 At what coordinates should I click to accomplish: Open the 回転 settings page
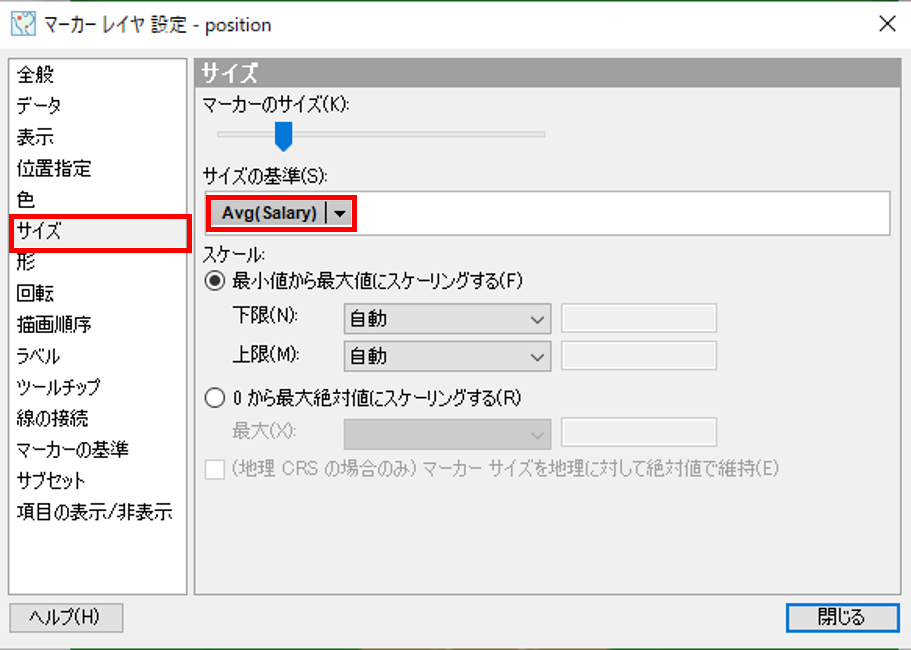click(35, 293)
